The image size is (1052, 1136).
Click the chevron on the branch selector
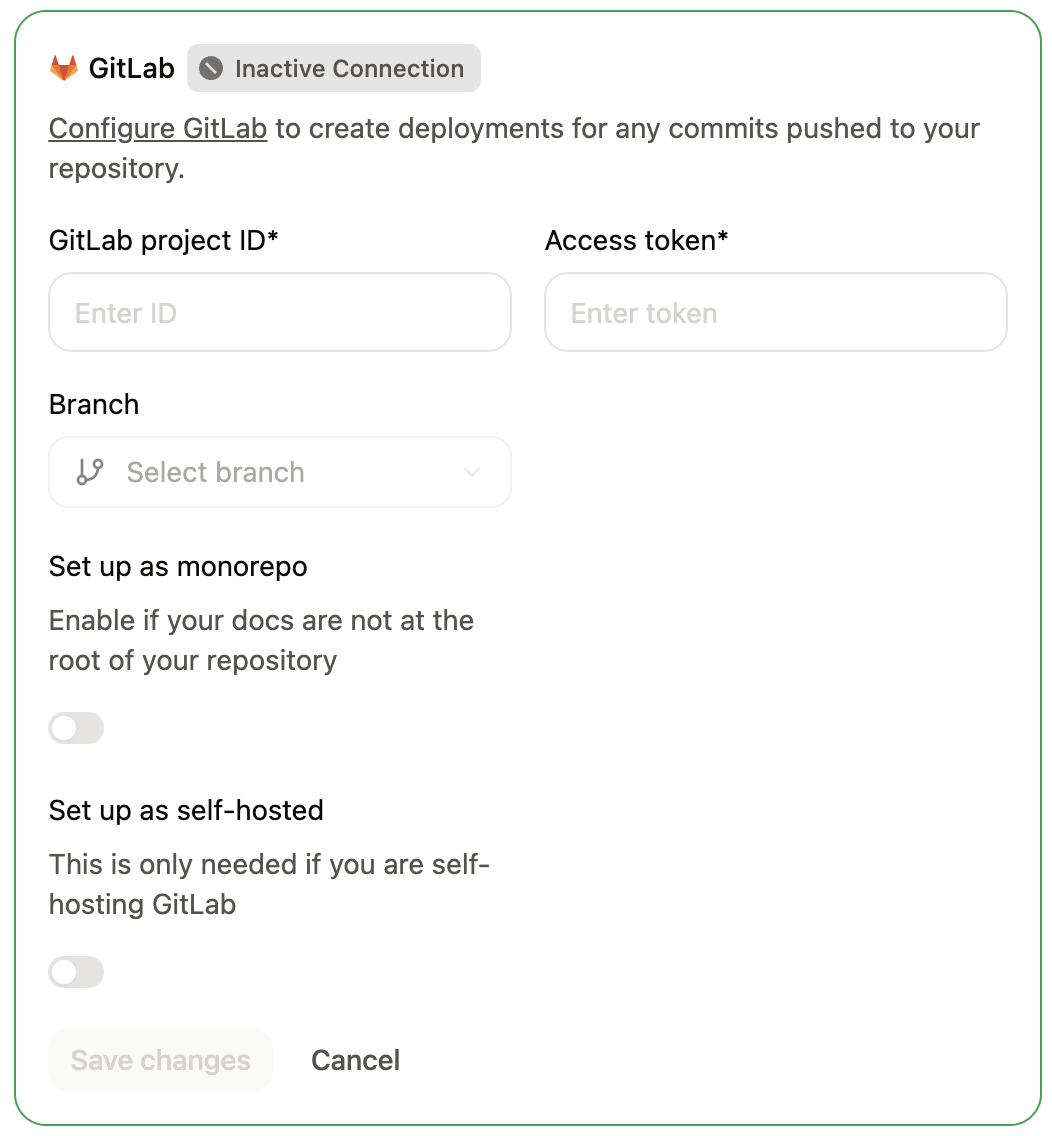471,471
